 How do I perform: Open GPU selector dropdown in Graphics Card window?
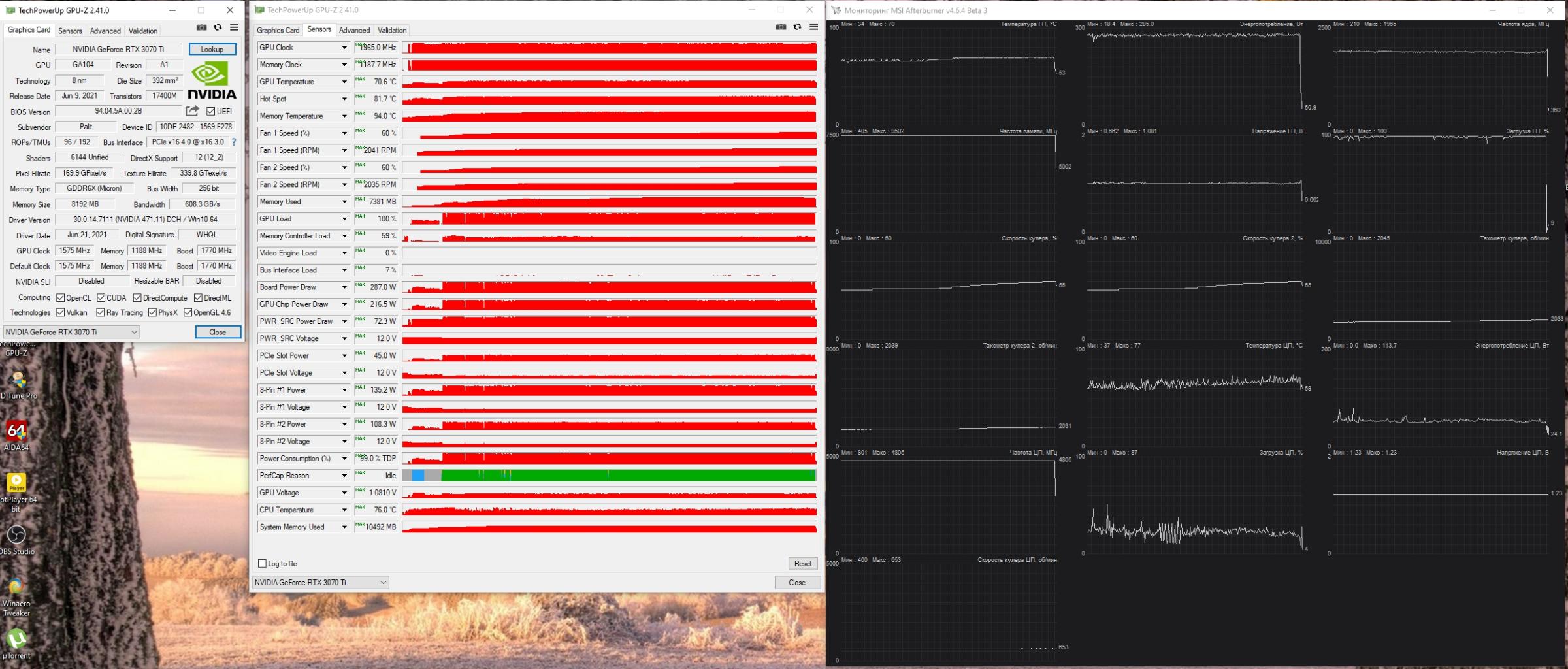point(71,332)
